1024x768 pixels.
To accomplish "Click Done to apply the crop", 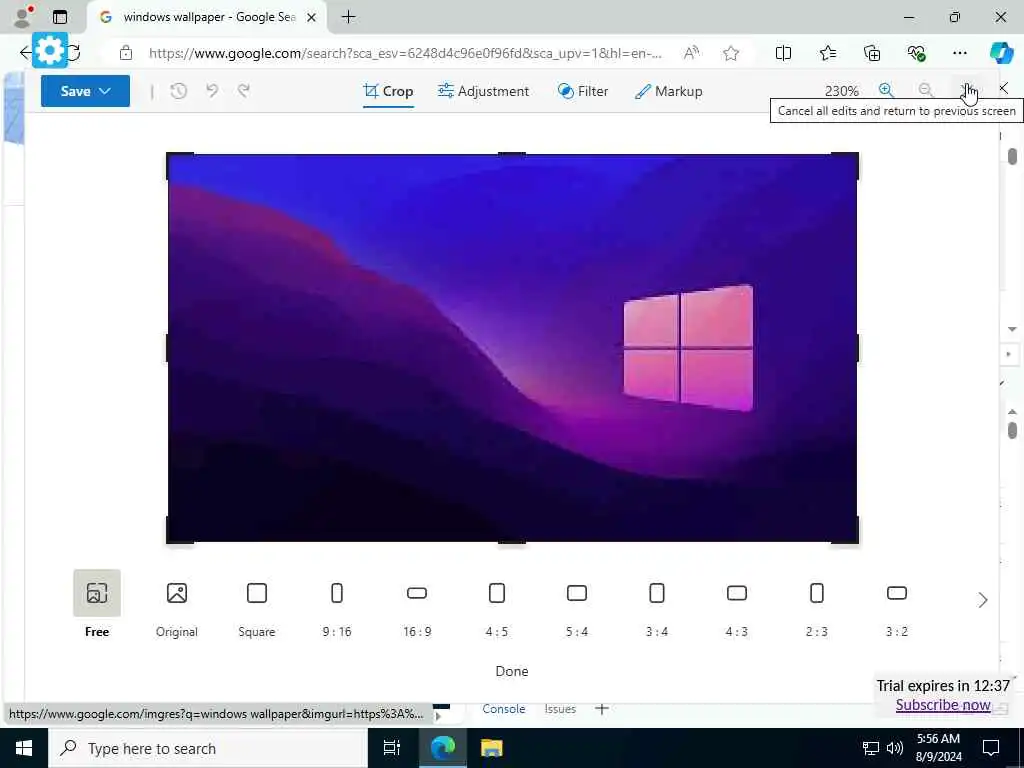I will [512, 671].
